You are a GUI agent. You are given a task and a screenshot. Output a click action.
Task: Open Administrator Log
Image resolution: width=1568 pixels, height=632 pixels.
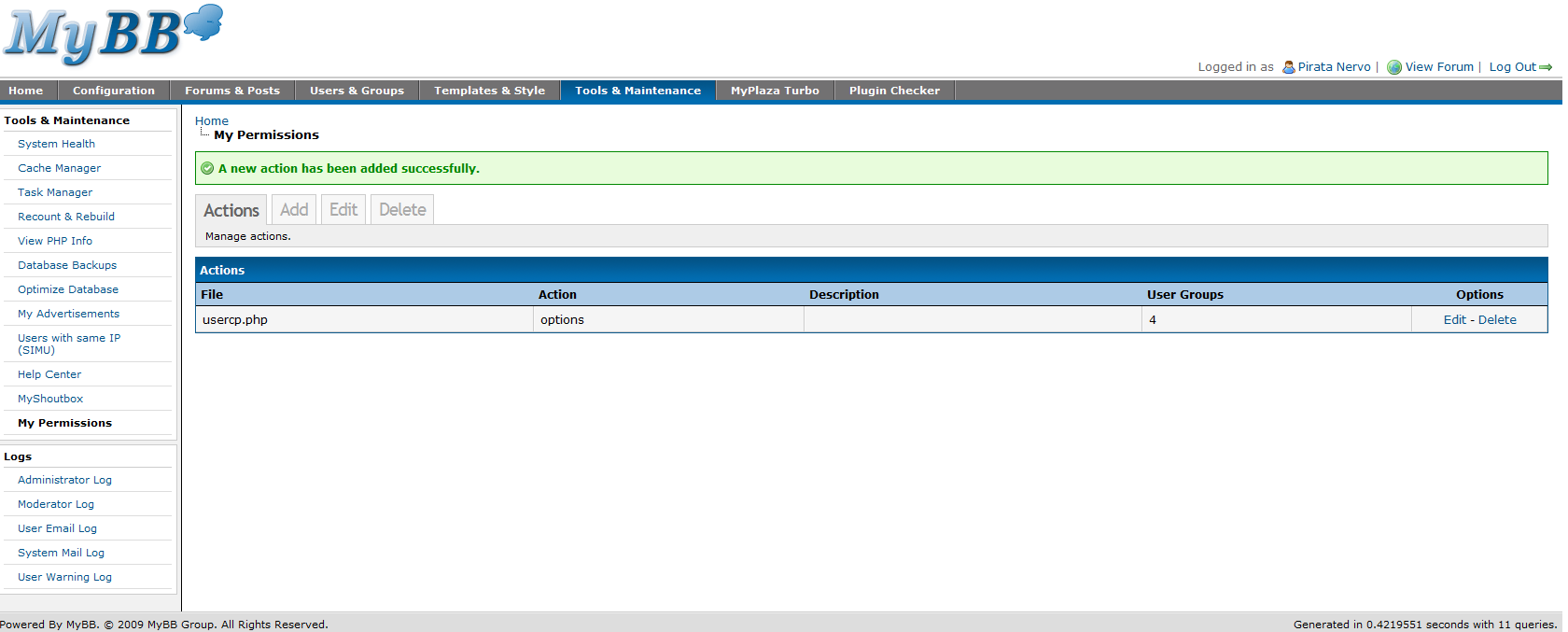coord(64,480)
